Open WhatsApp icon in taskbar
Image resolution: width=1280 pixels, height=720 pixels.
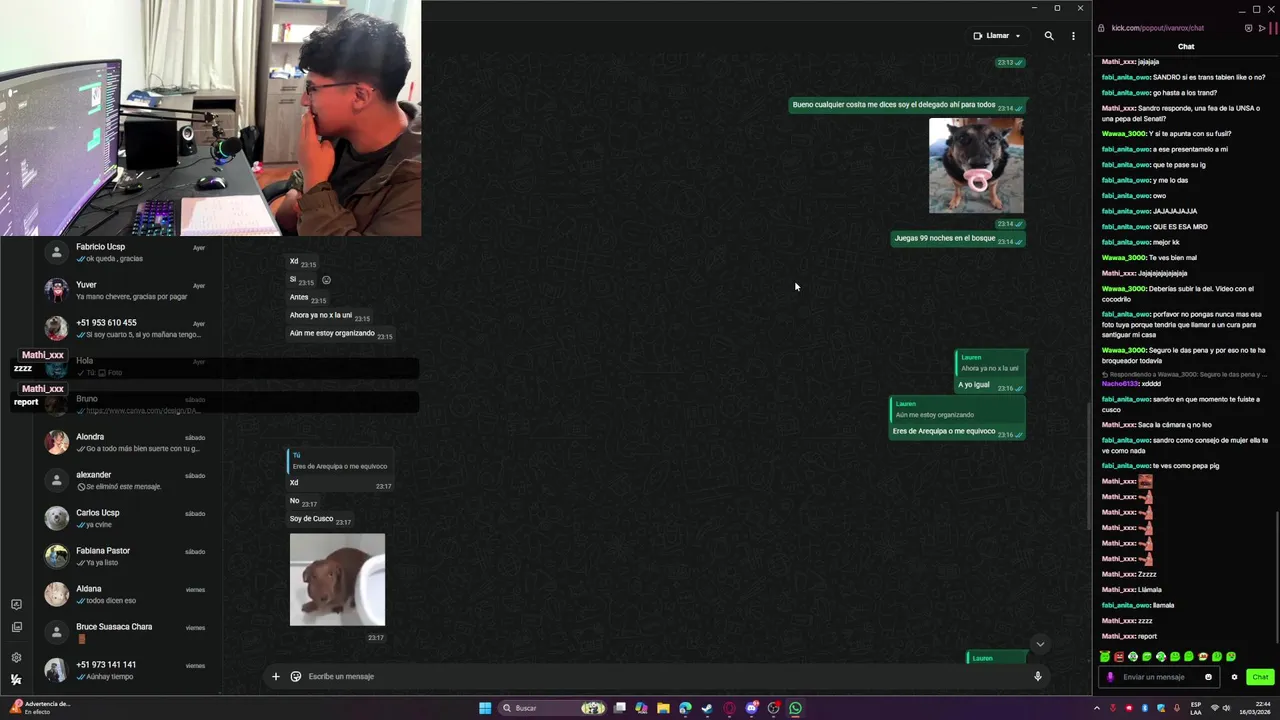(795, 708)
